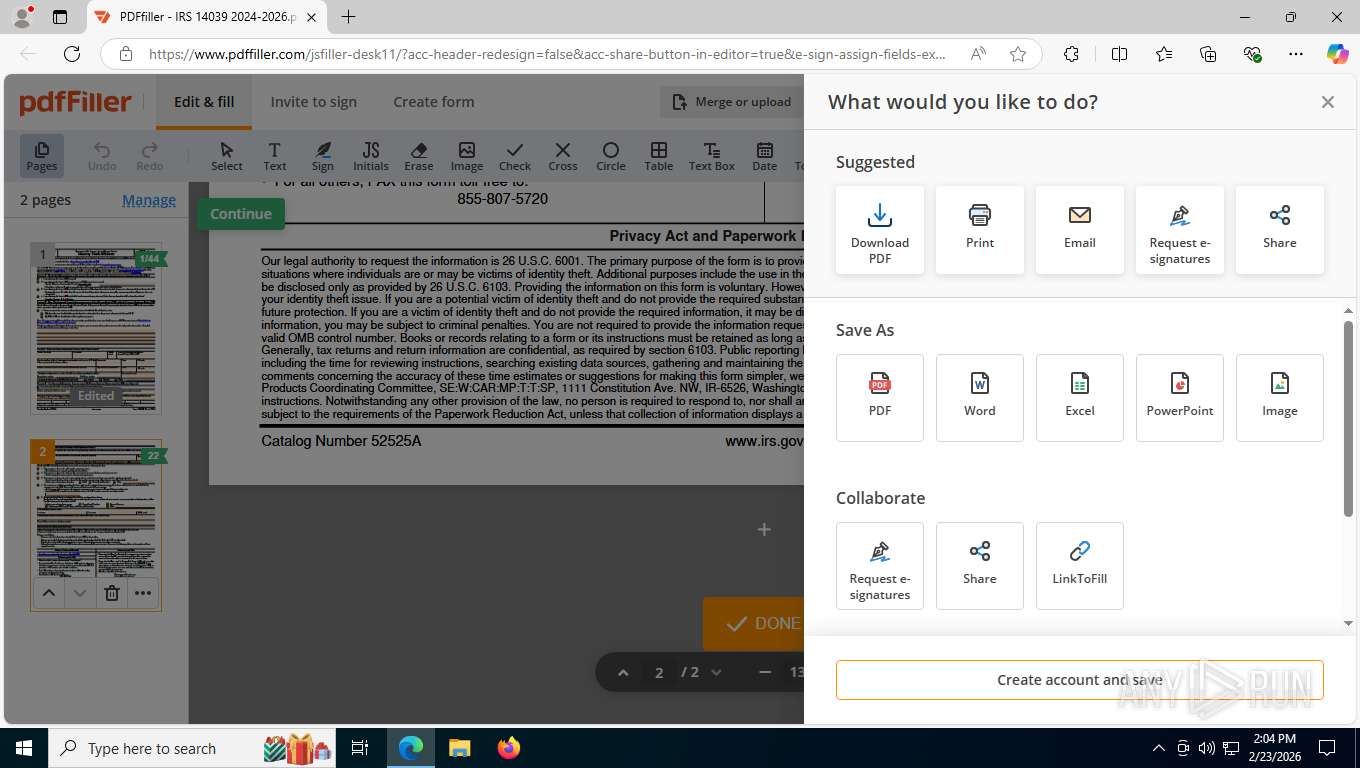1360x768 pixels.
Task: Click Create account and save
Action: click(1080, 680)
